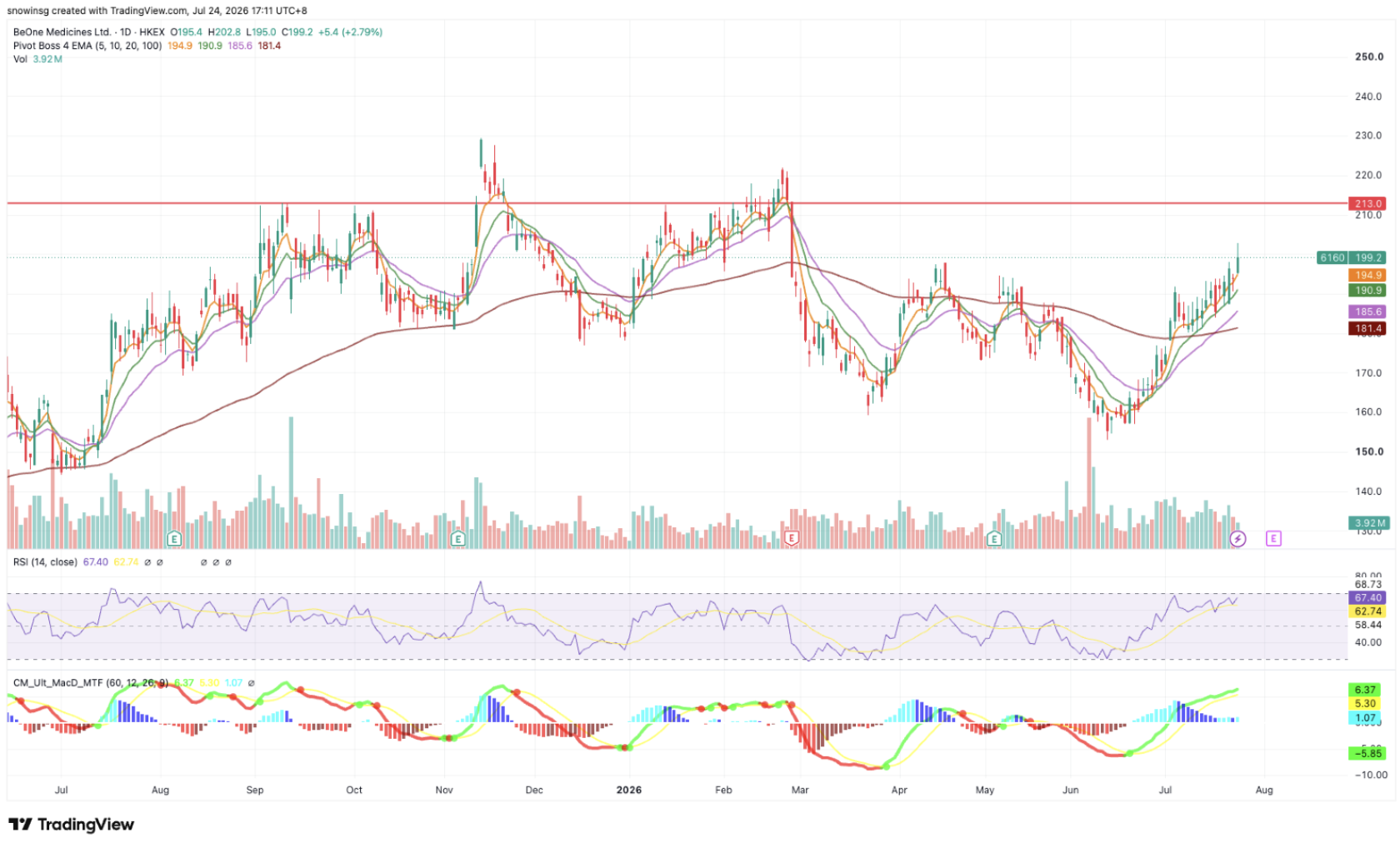Click the green earnings marker near August 2025
The image size is (1400, 843).
click(x=174, y=539)
